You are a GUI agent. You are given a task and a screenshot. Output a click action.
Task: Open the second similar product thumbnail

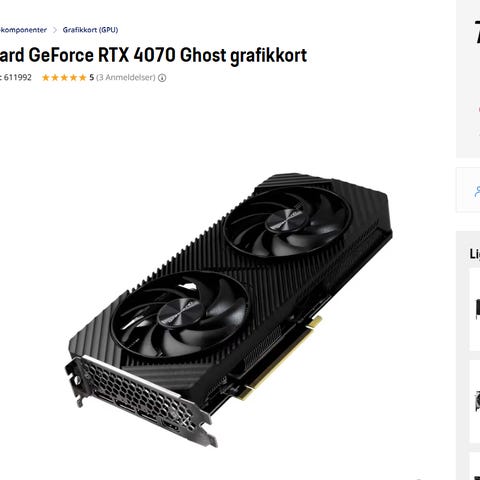(477, 402)
